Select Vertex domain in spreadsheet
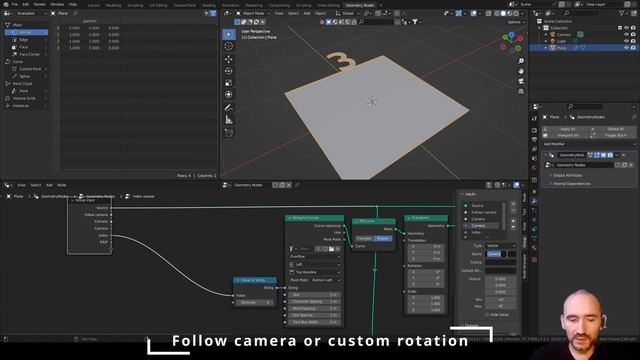Viewport: 640px width, 360px height. point(26,32)
